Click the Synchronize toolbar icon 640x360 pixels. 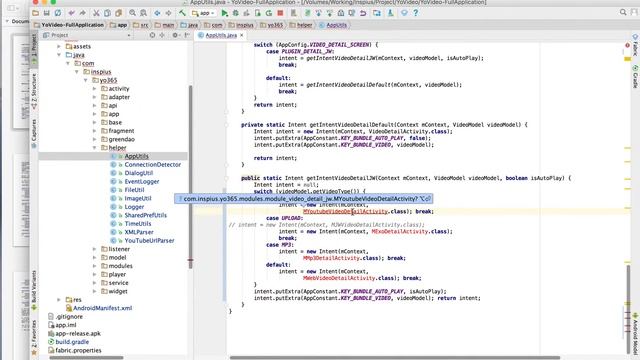[x=58, y=13]
